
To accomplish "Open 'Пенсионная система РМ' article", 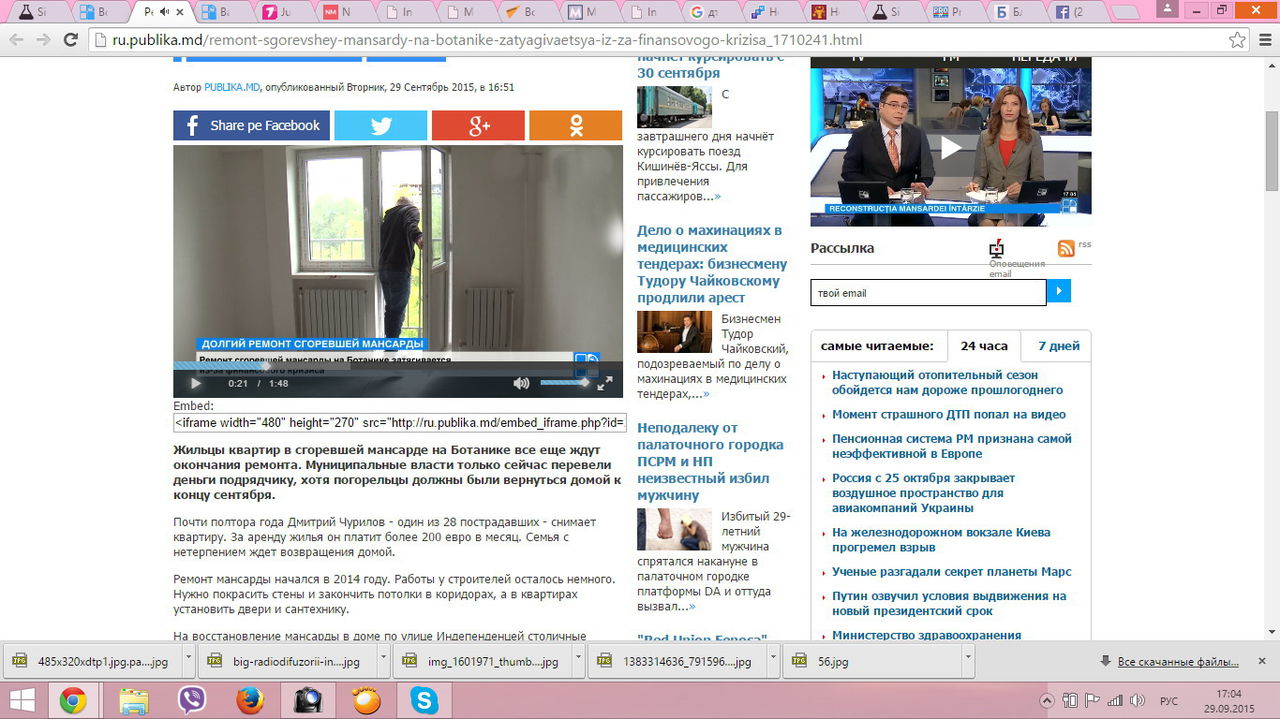I will 952,446.
